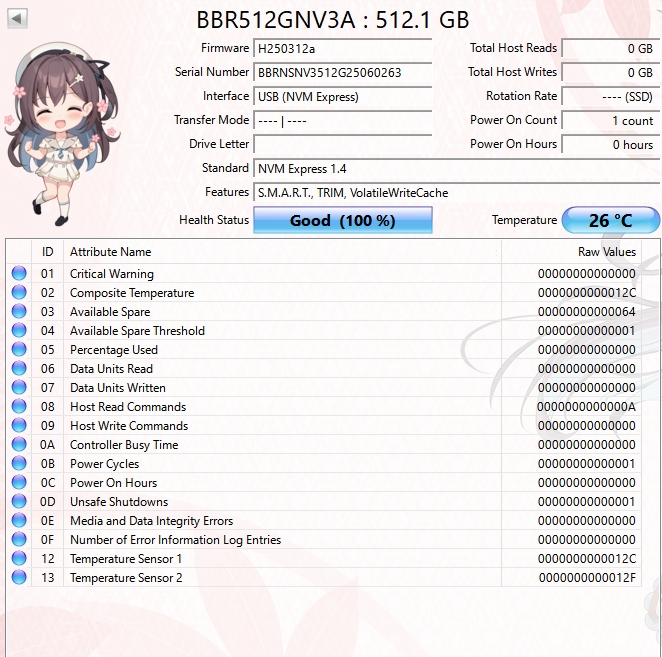Image resolution: width=662 pixels, height=657 pixels.
Task: Select the Critical Warning attribute name
Action: 112,274
